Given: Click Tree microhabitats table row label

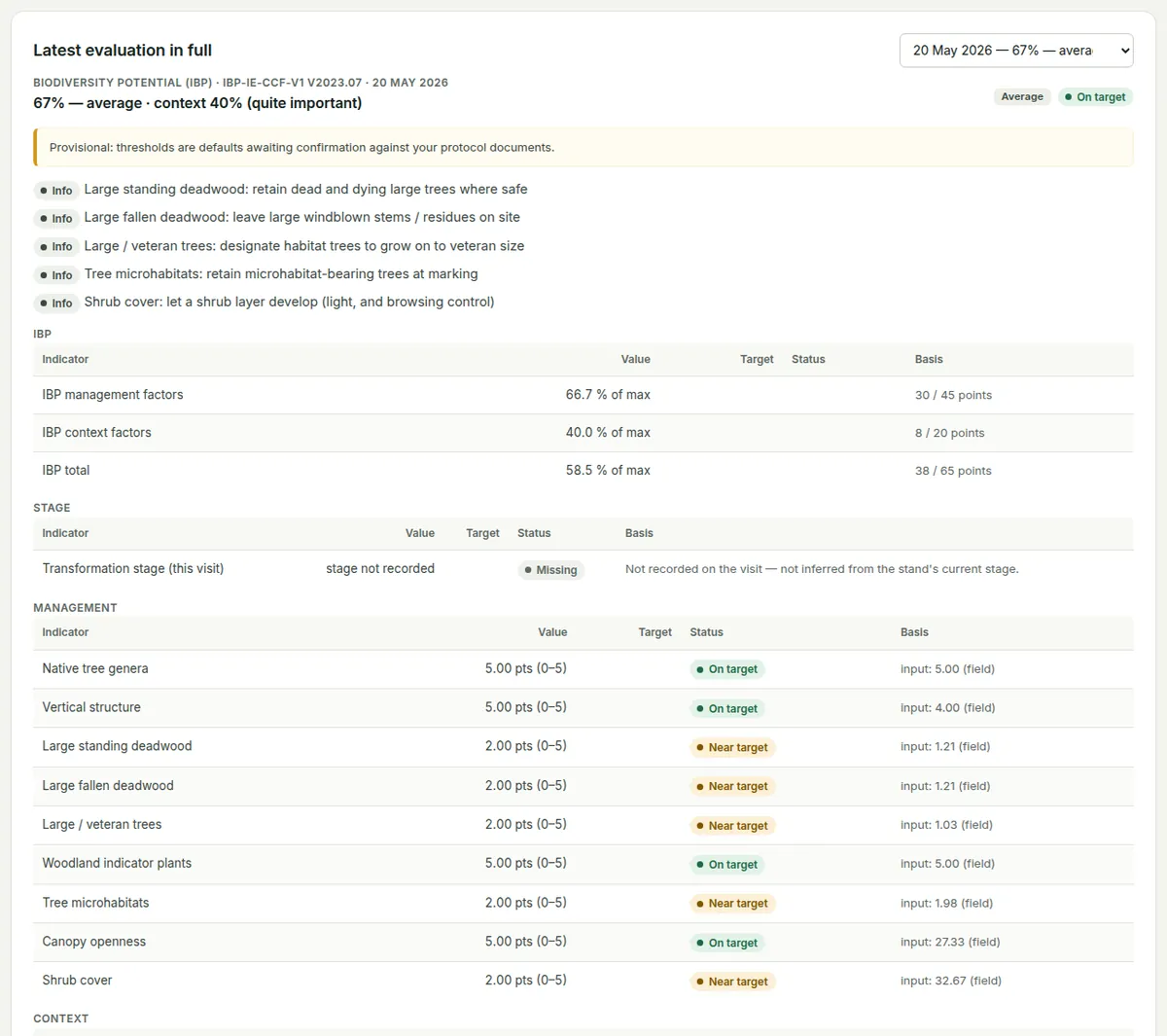Looking at the screenshot, I should coord(96,904).
